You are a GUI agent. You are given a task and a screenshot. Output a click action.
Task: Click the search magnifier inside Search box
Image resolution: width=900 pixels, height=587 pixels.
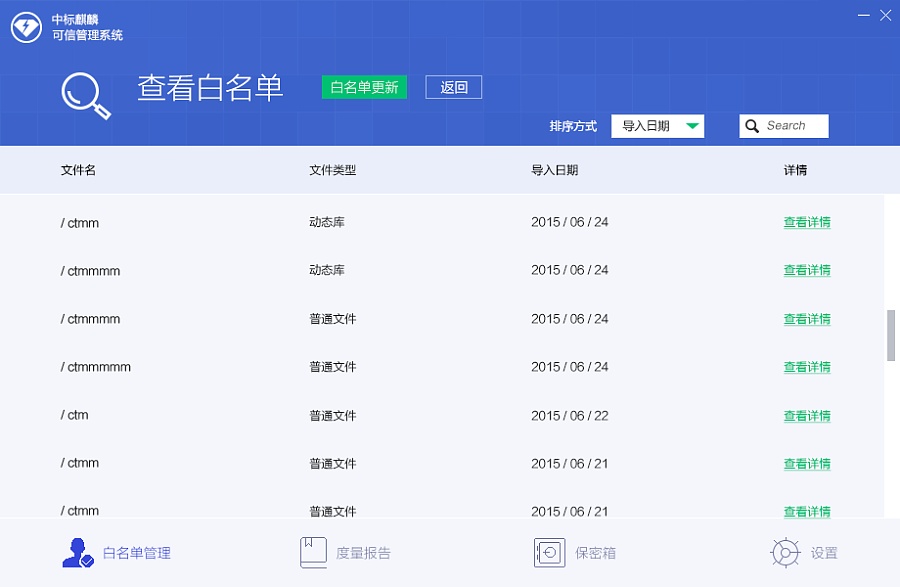pos(751,126)
